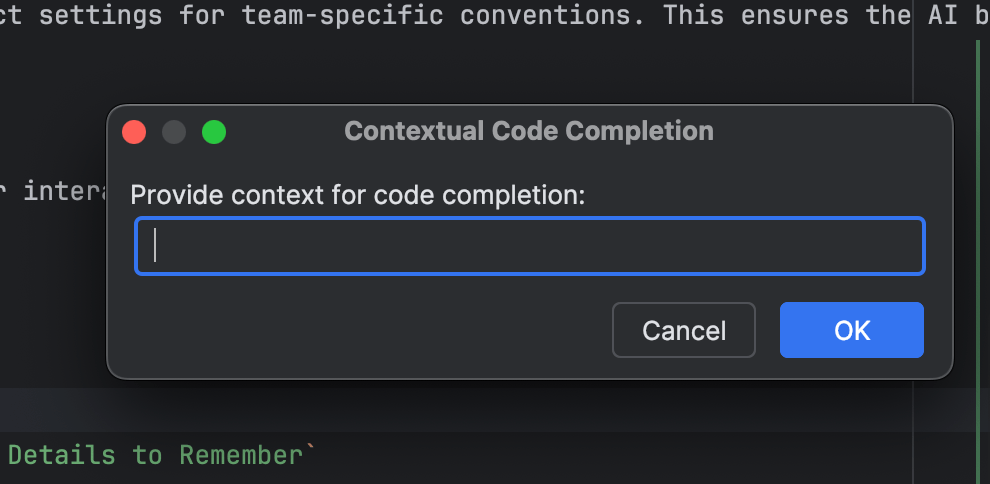Focus the code completion context input field
The height and width of the screenshot is (484, 990).
pyautogui.click(x=530, y=246)
